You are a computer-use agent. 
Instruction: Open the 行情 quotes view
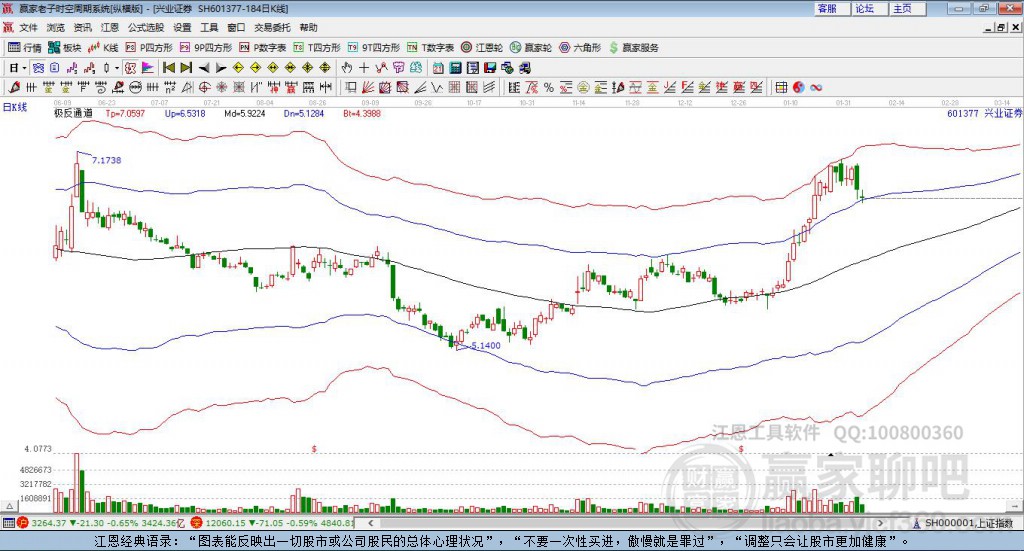click(24, 48)
